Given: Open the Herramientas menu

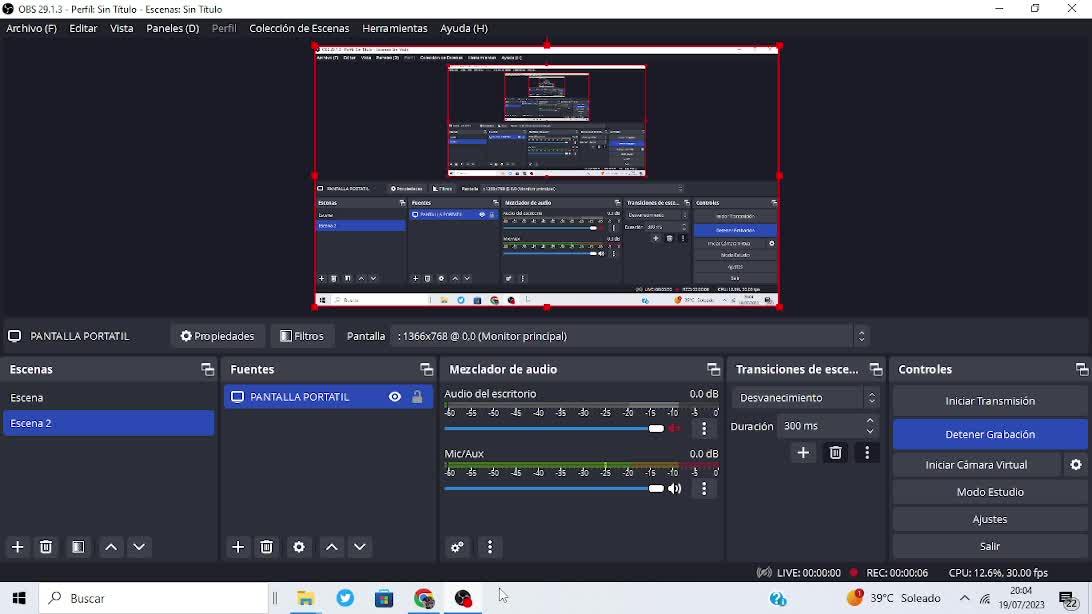Looking at the screenshot, I should pos(394,29).
